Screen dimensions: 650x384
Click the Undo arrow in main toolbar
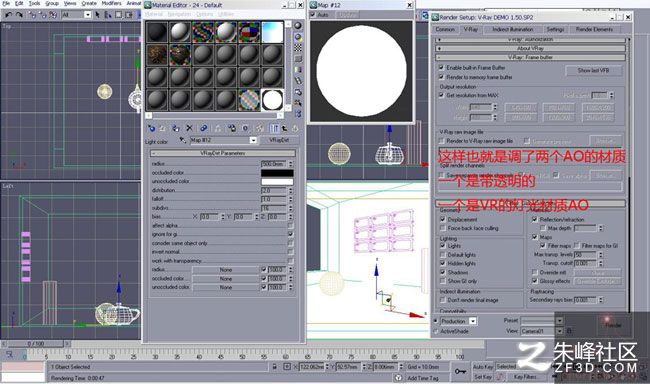(8, 15)
